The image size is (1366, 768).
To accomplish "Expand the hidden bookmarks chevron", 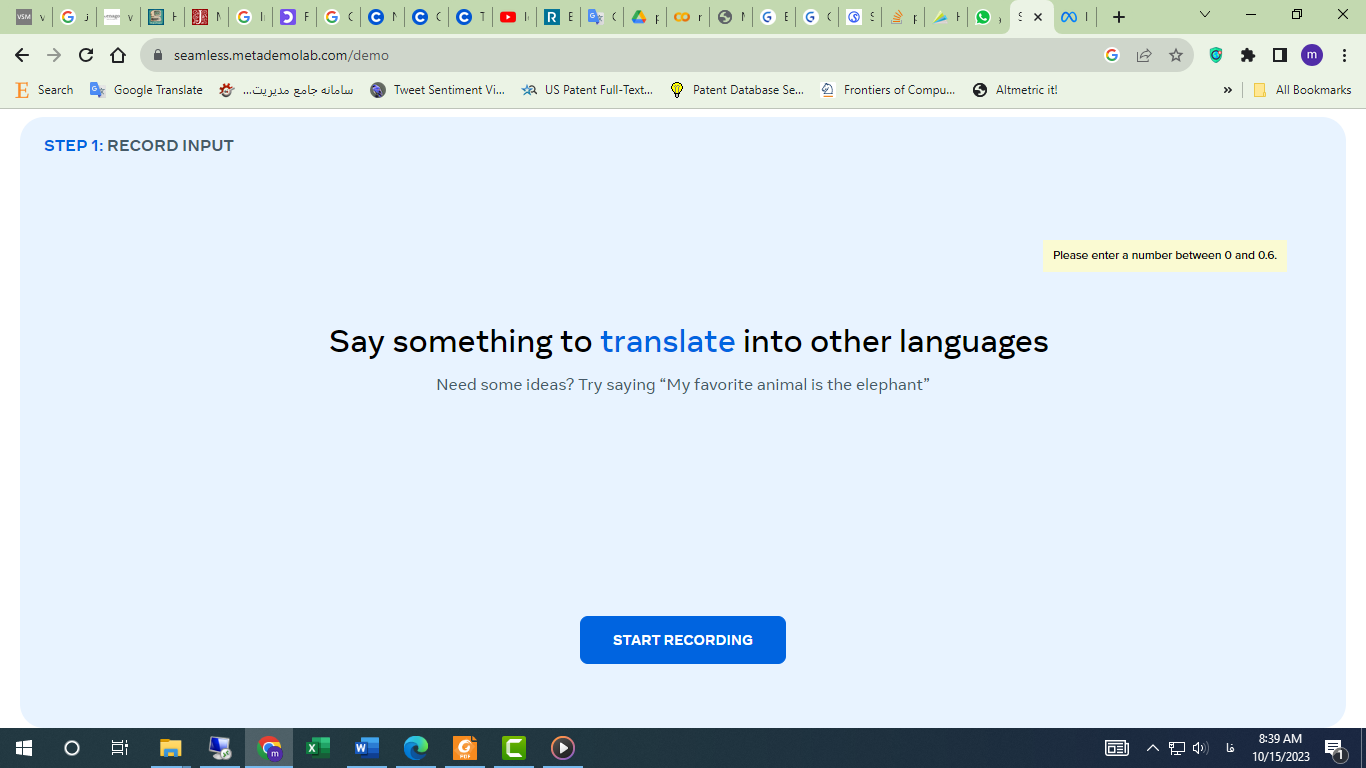I will 1227,90.
